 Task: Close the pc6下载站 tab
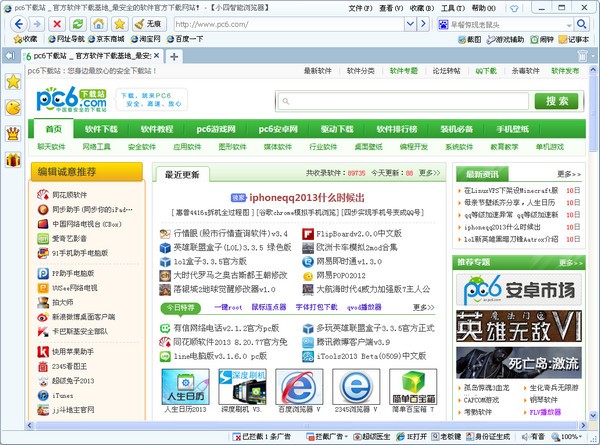tap(157, 56)
